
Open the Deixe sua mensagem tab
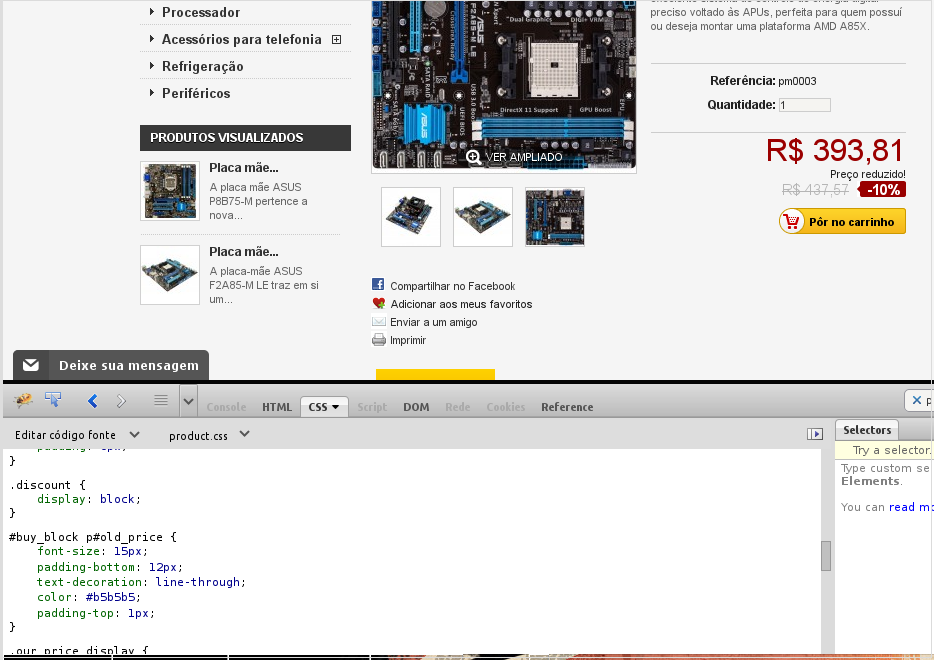[111, 365]
